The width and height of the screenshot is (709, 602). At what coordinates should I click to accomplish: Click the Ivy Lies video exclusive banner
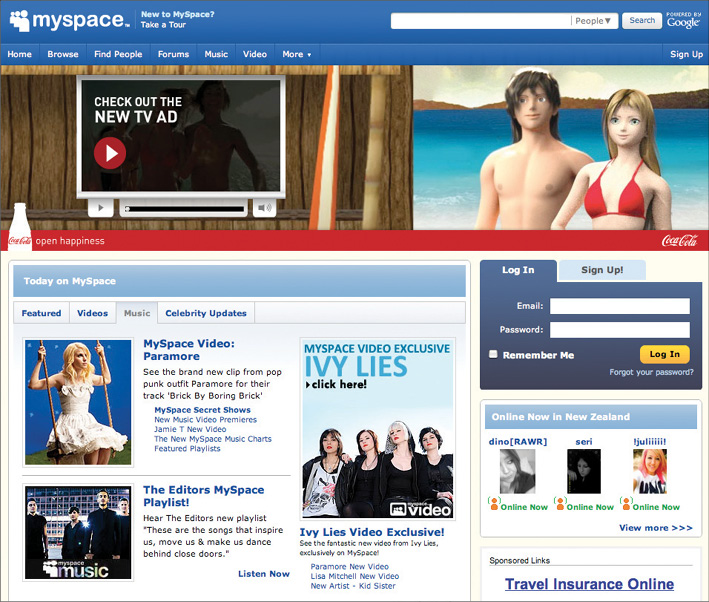pos(378,428)
